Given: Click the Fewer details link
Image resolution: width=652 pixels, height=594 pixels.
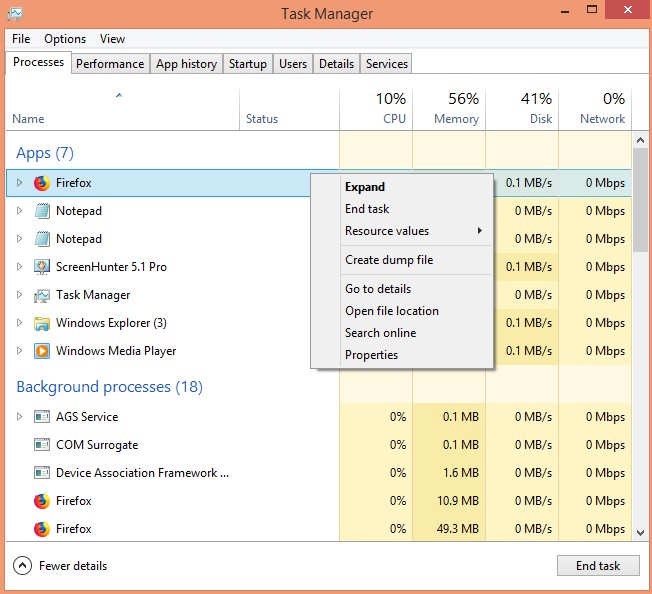Looking at the screenshot, I should click(x=73, y=566).
